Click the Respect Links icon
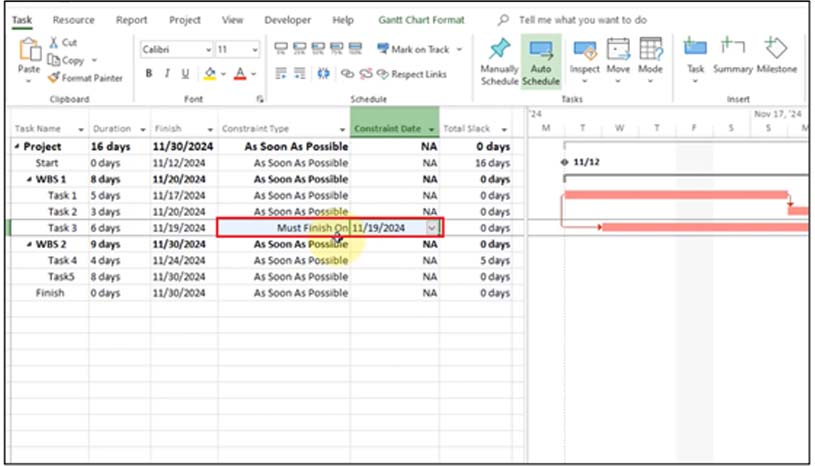Viewport: 815px width, 466px height. pyautogui.click(x=383, y=74)
